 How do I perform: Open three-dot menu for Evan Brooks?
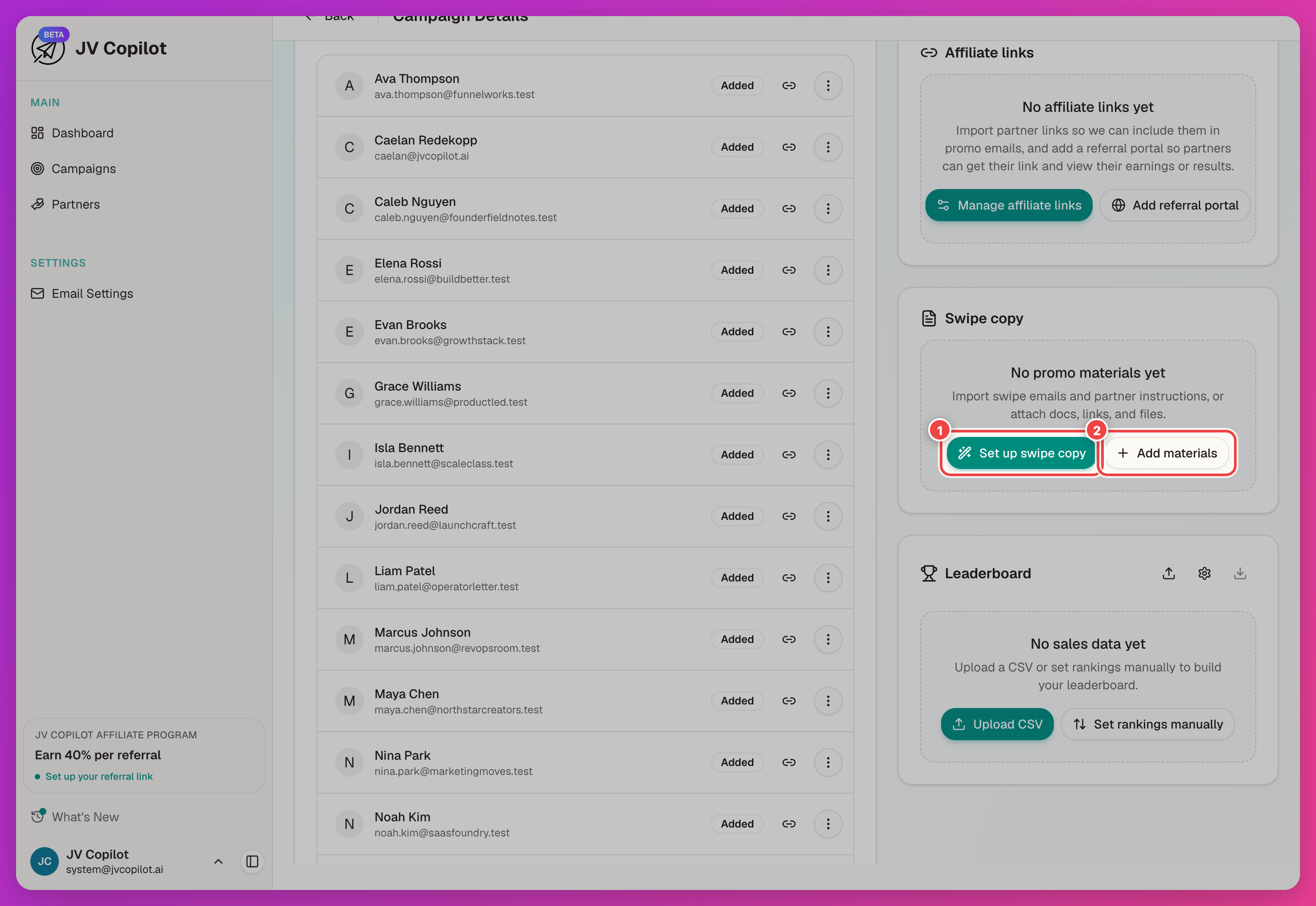pyautogui.click(x=828, y=332)
